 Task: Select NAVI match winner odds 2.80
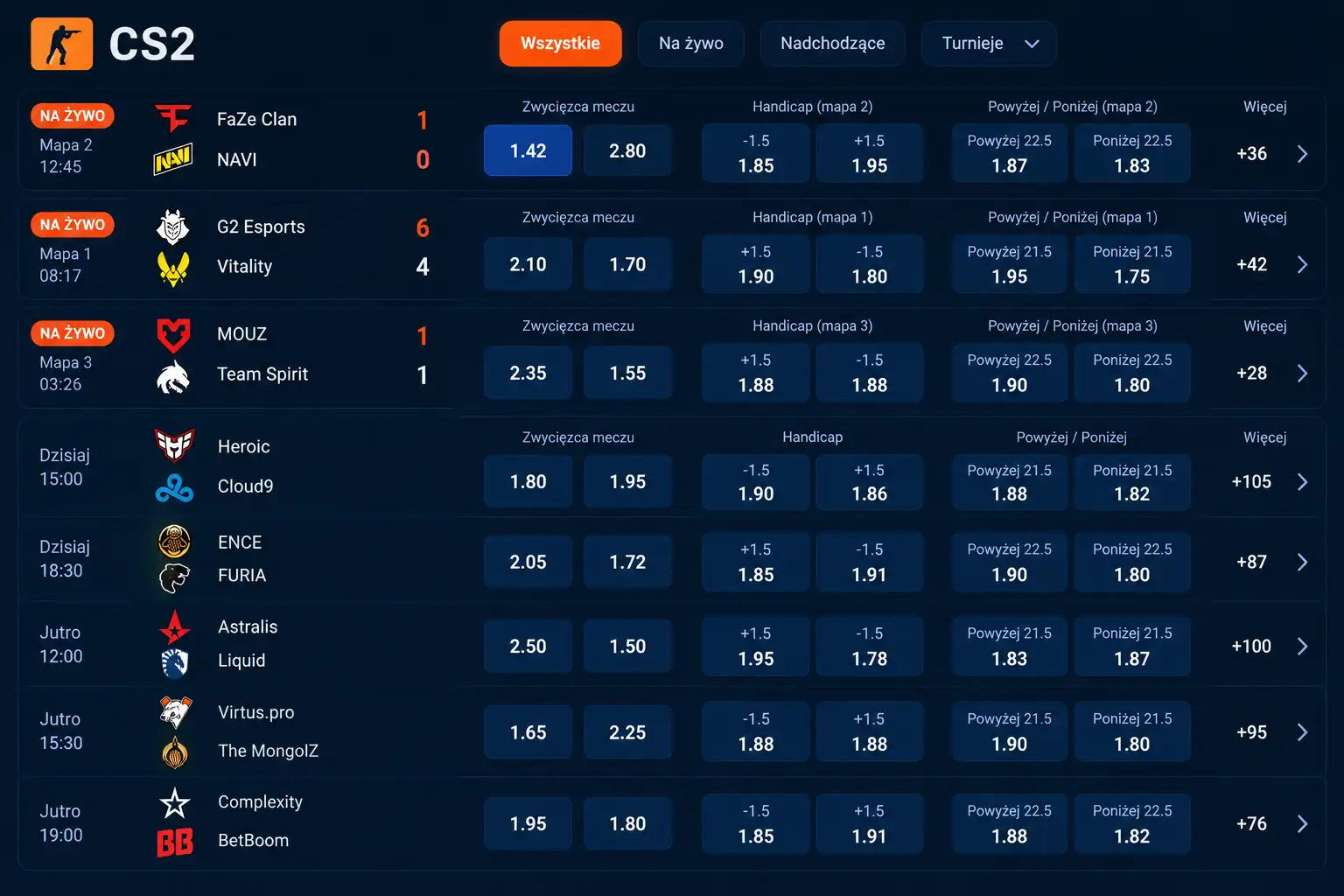pos(627,150)
